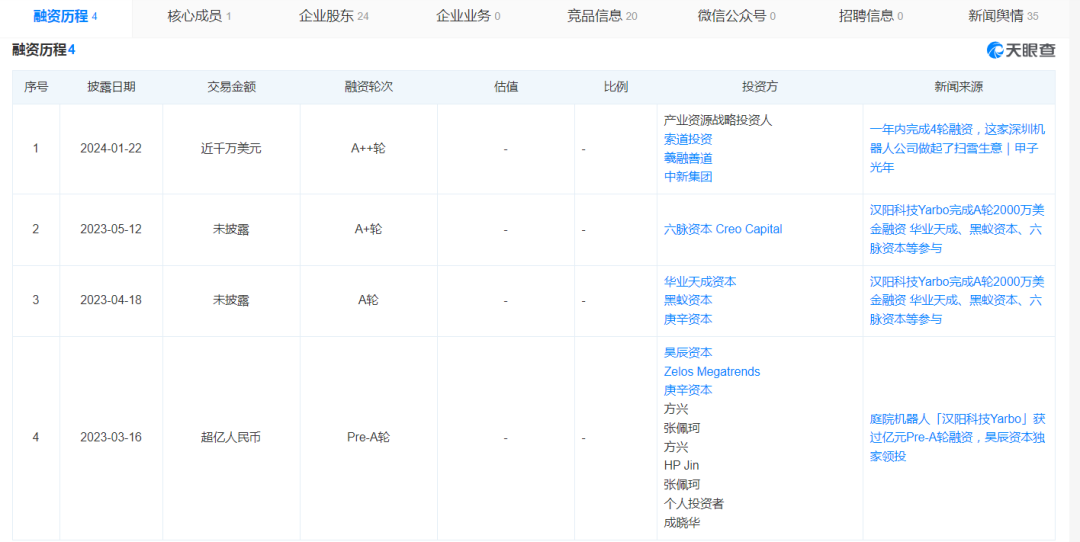Click the 融资历程4 section heading
Viewport: 1080px width, 542px height.
pos(43,49)
